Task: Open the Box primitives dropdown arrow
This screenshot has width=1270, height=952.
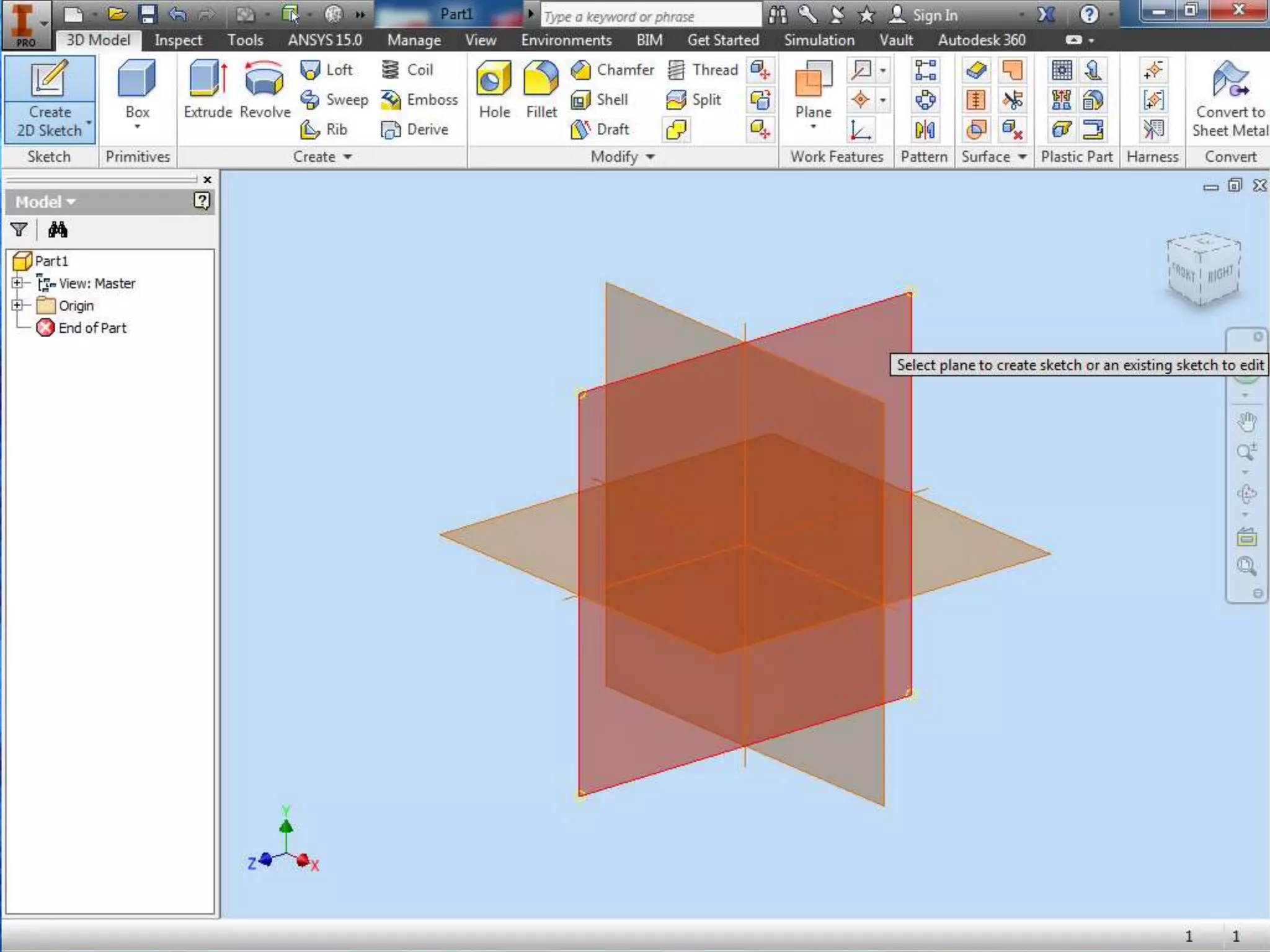Action: [x=137, y=126]
